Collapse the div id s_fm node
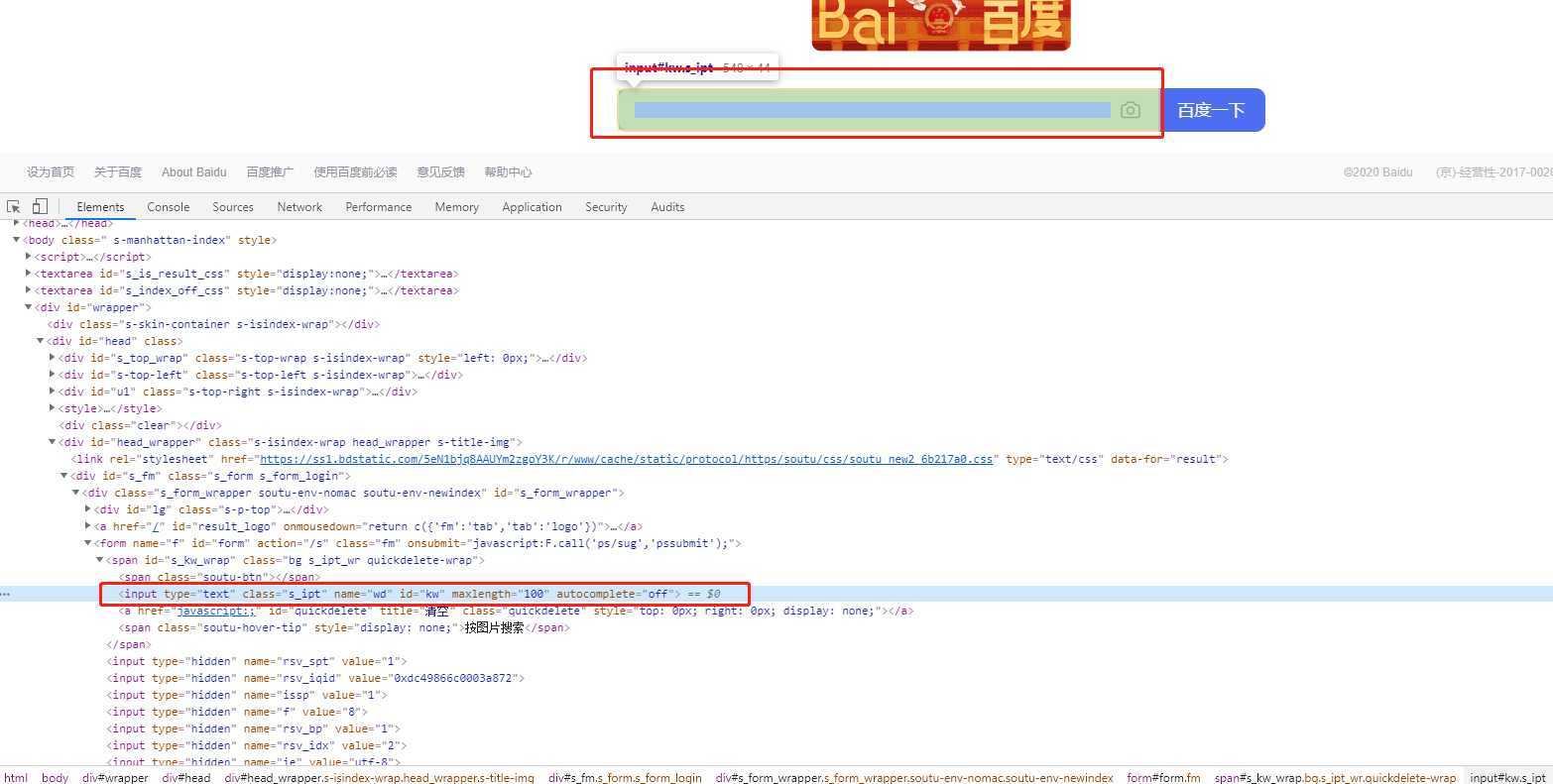The image size is (1553, 784). point(63,476)
